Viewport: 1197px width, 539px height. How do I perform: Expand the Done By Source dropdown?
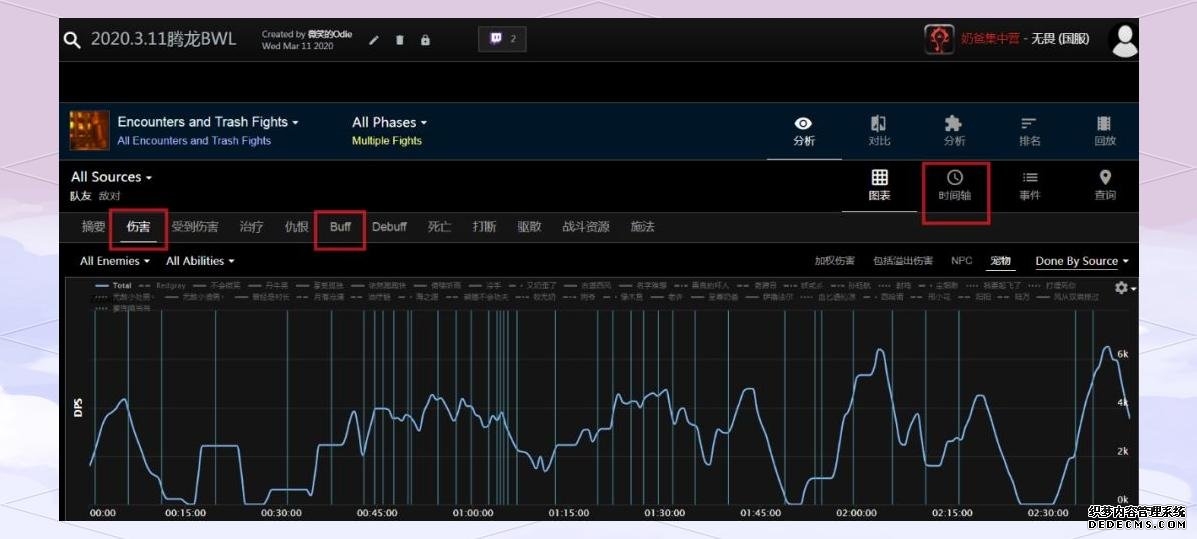[x=1081, y=261]
